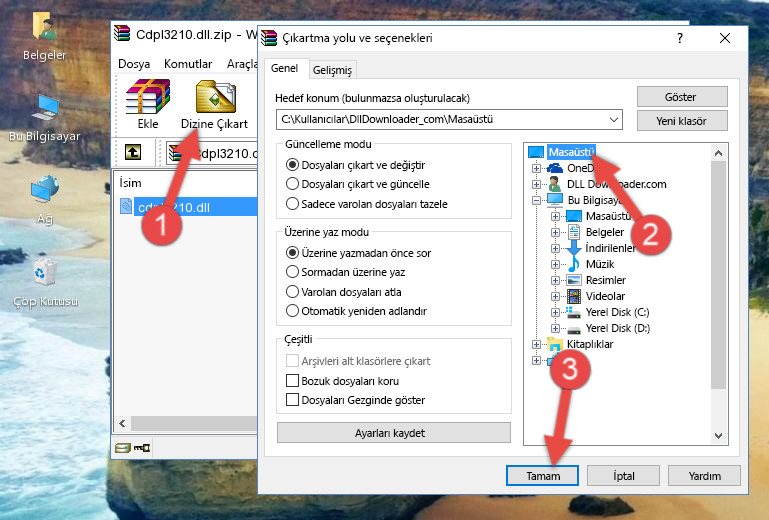The width and height of the screenshot is (769, 520).
Task: Open the Komutlar menu in WinRAR
Action: (188, 64)
